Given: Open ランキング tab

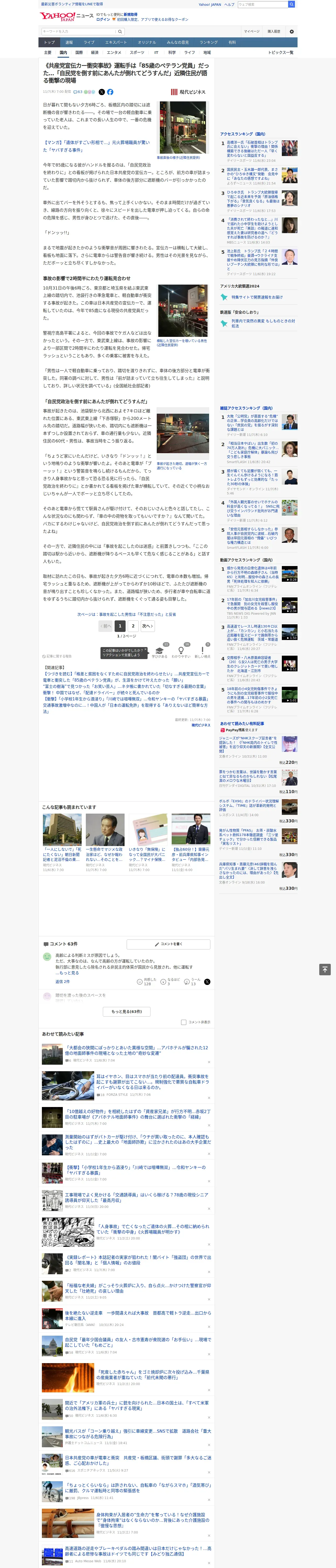Looking at the screenshot, I should 209,42.
